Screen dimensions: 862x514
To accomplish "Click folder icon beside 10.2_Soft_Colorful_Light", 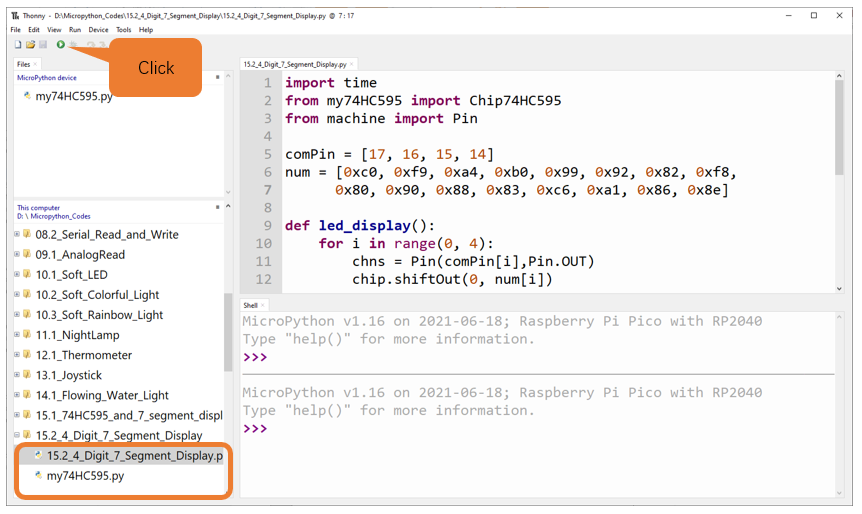I will (x=26, y=295).
